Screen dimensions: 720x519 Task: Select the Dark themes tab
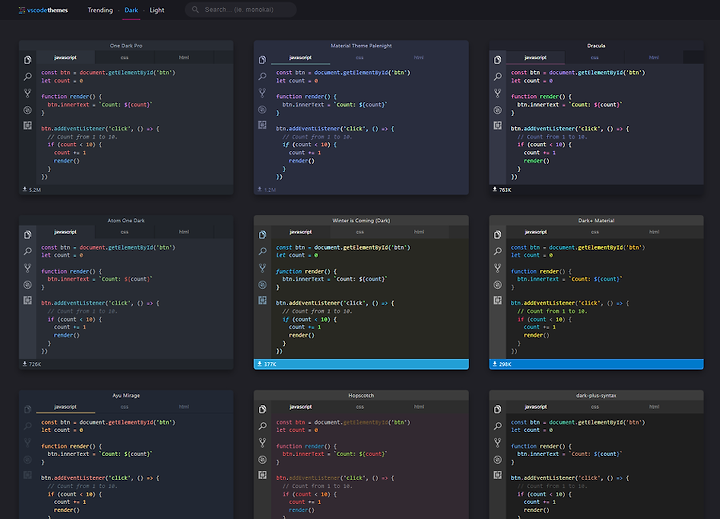tap(131, 10)
